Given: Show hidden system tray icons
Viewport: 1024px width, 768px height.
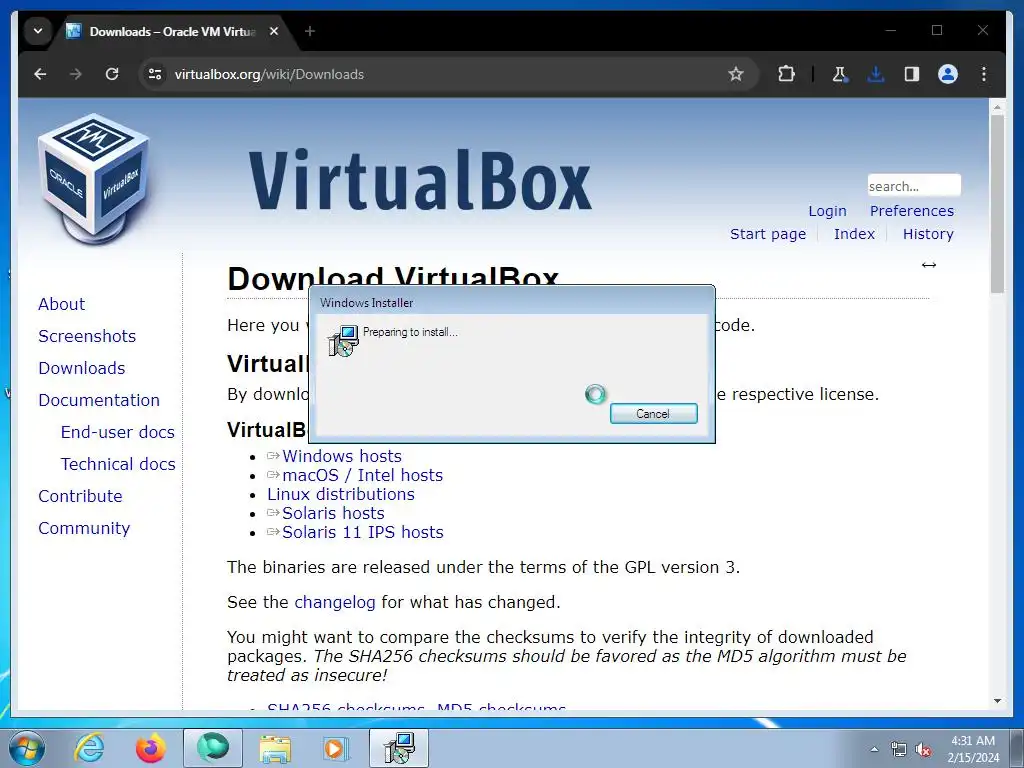Looking at the screenshot, I should coord(874,750).
